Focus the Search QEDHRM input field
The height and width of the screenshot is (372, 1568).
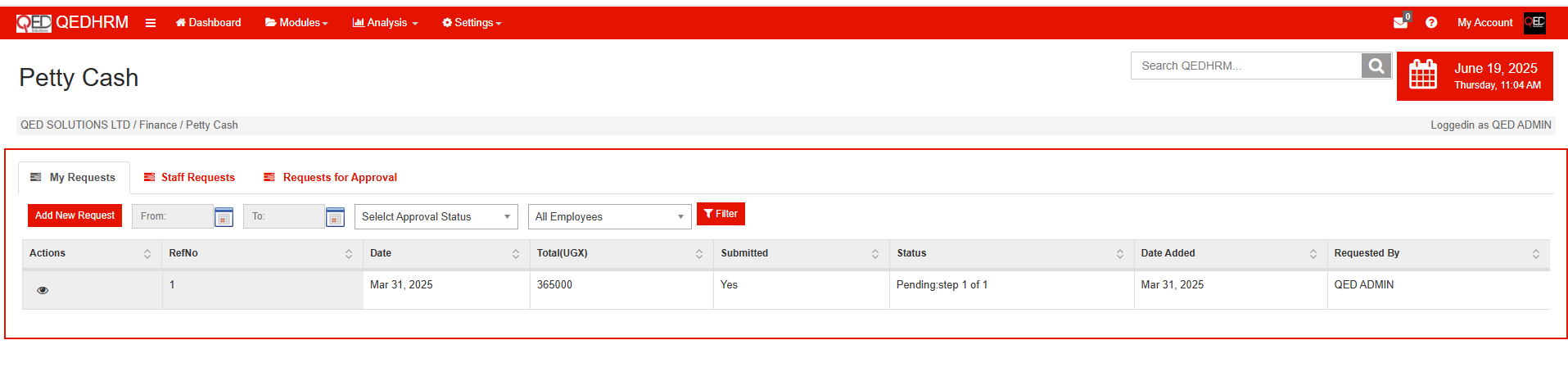(1245, 66)
